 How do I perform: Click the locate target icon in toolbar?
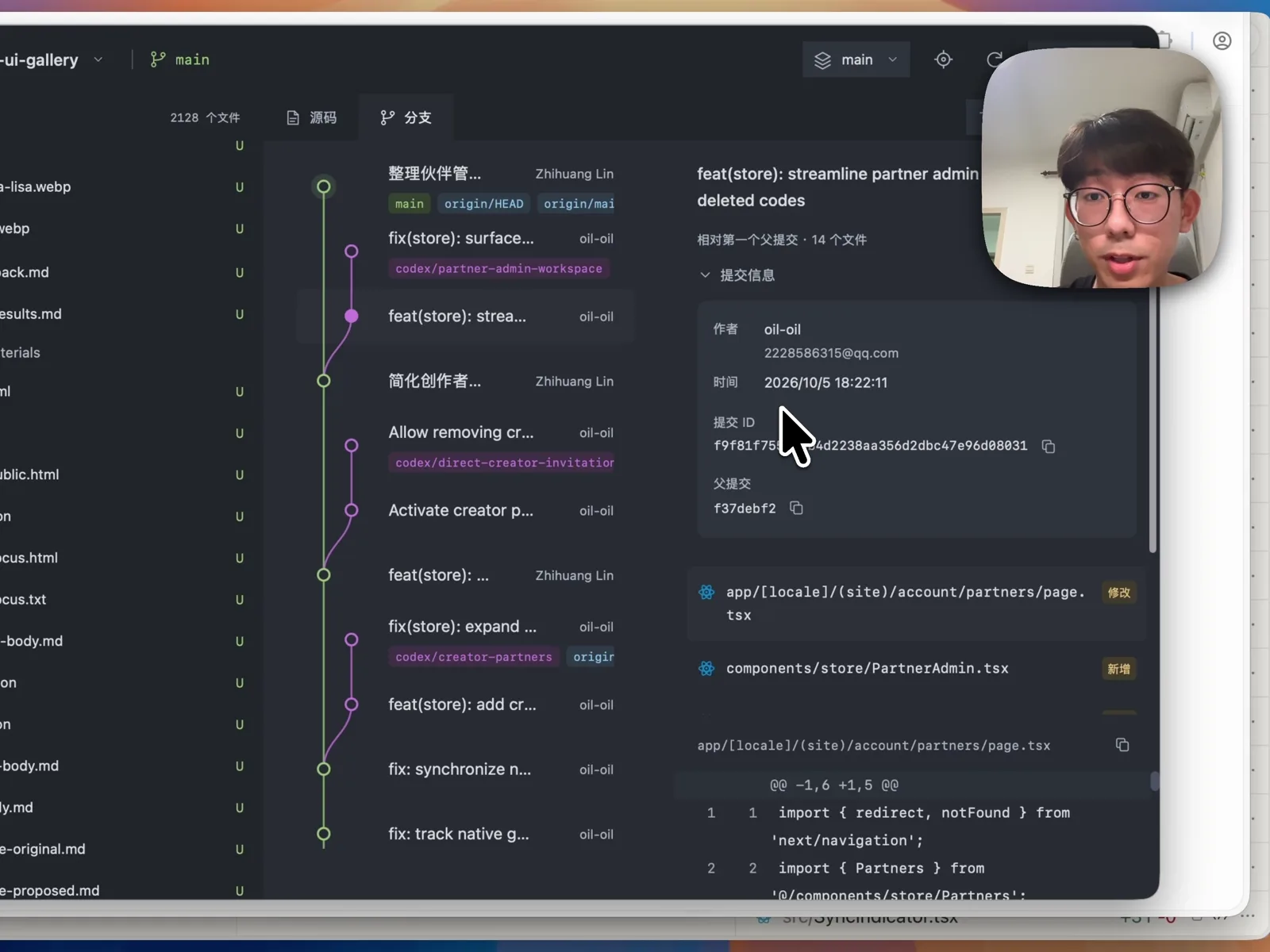pyautogui.click(x=943, y=59)
